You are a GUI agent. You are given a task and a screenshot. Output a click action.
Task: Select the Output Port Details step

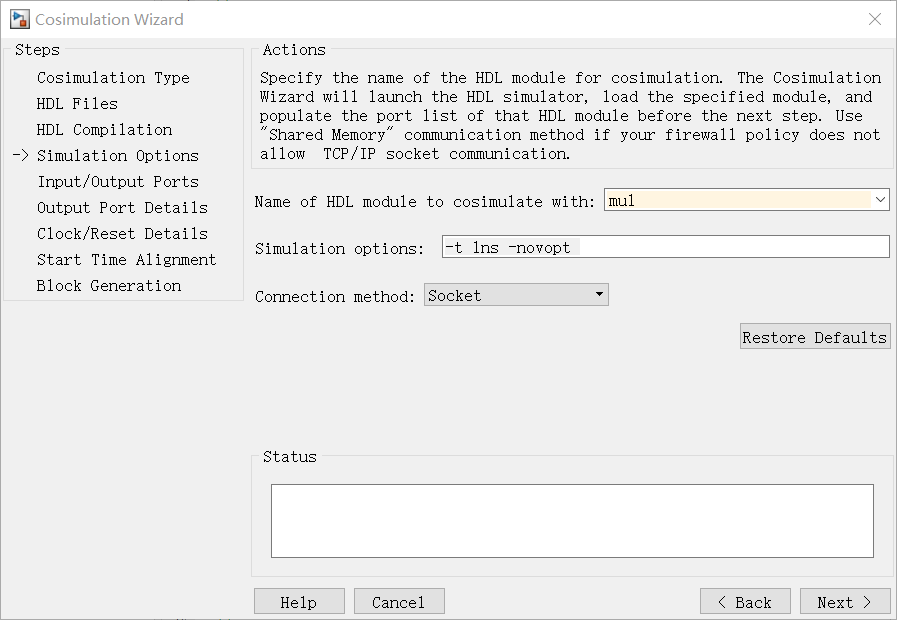(x=122, y=208)
